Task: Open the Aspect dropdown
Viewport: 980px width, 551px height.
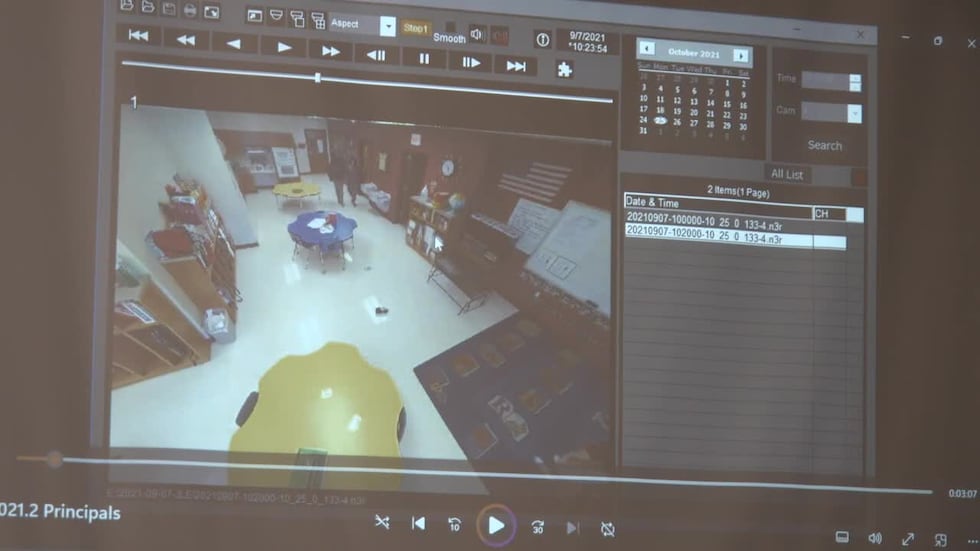Action: coord(387,26)
